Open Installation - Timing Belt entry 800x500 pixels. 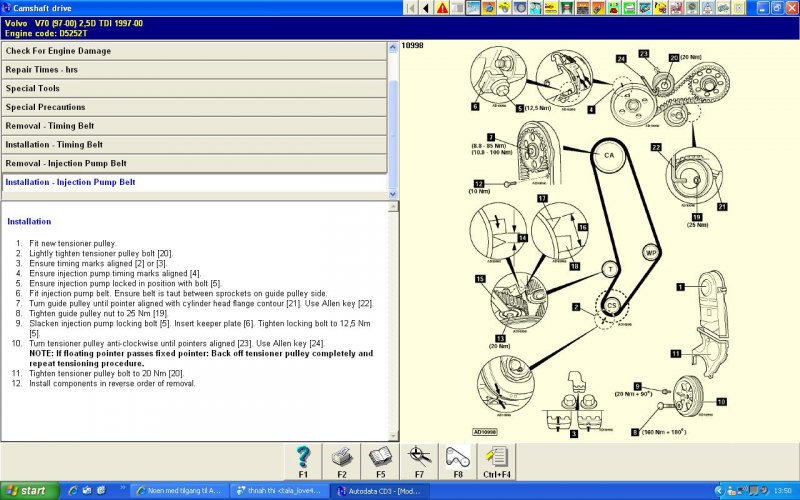coord(193,145)
